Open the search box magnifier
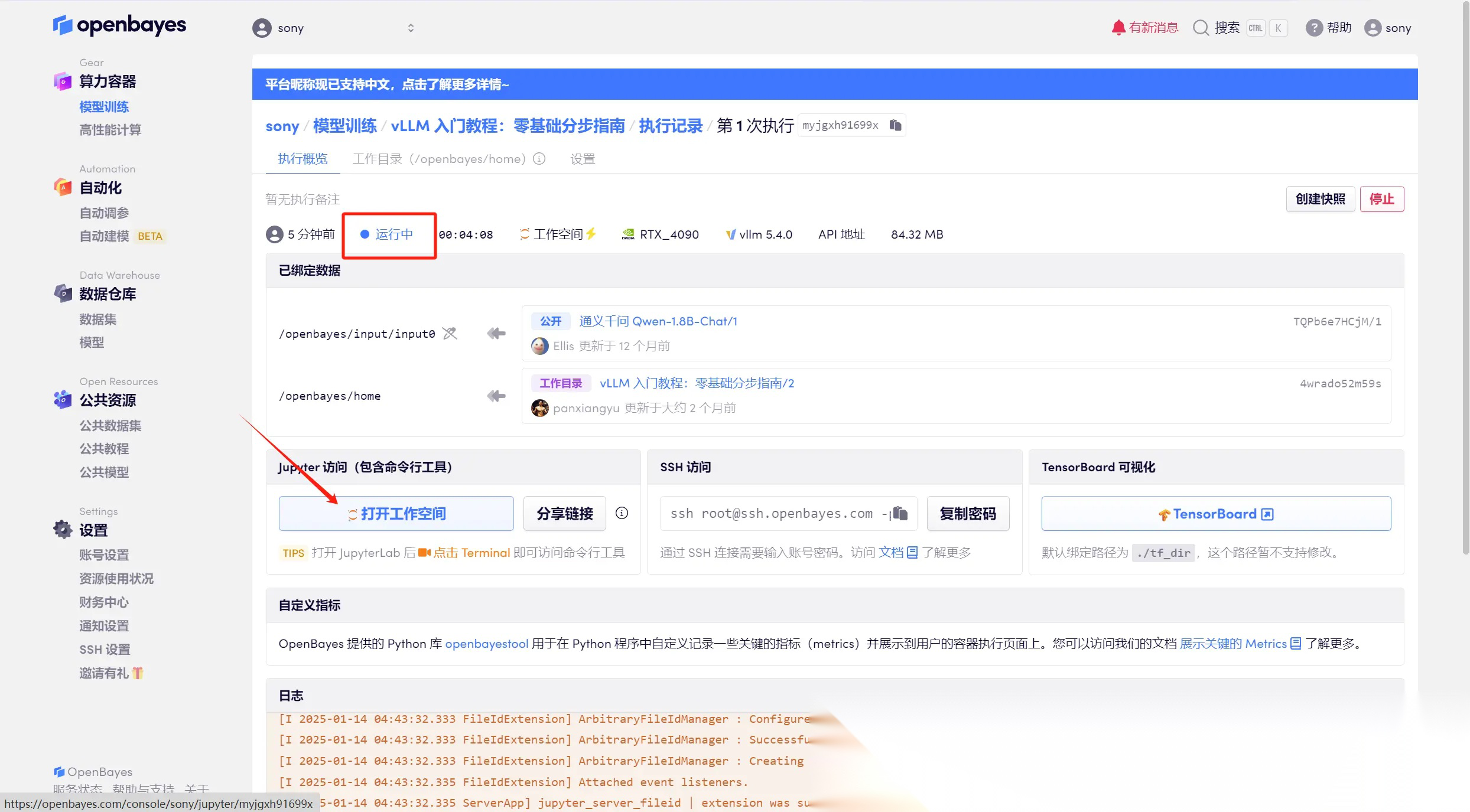Image resolution: width=1470 pixels, height=812 pixels. (1201, 28)
